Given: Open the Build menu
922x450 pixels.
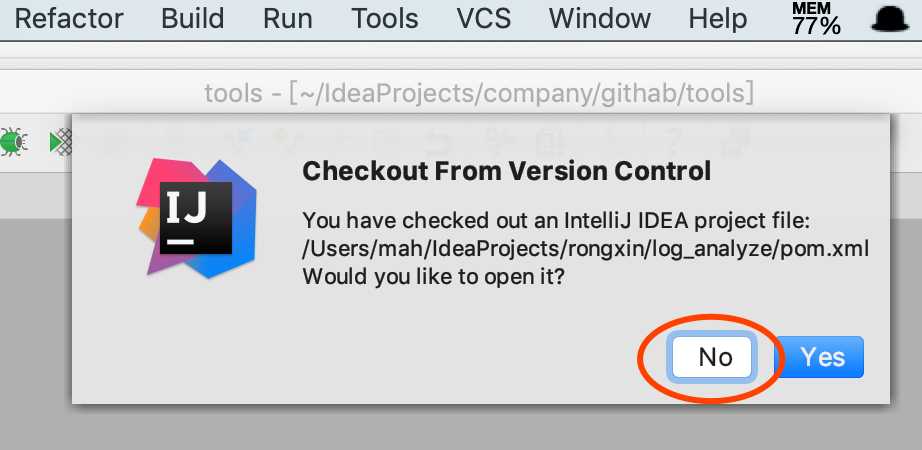Looking at the screenshot, I should [192, 19].
